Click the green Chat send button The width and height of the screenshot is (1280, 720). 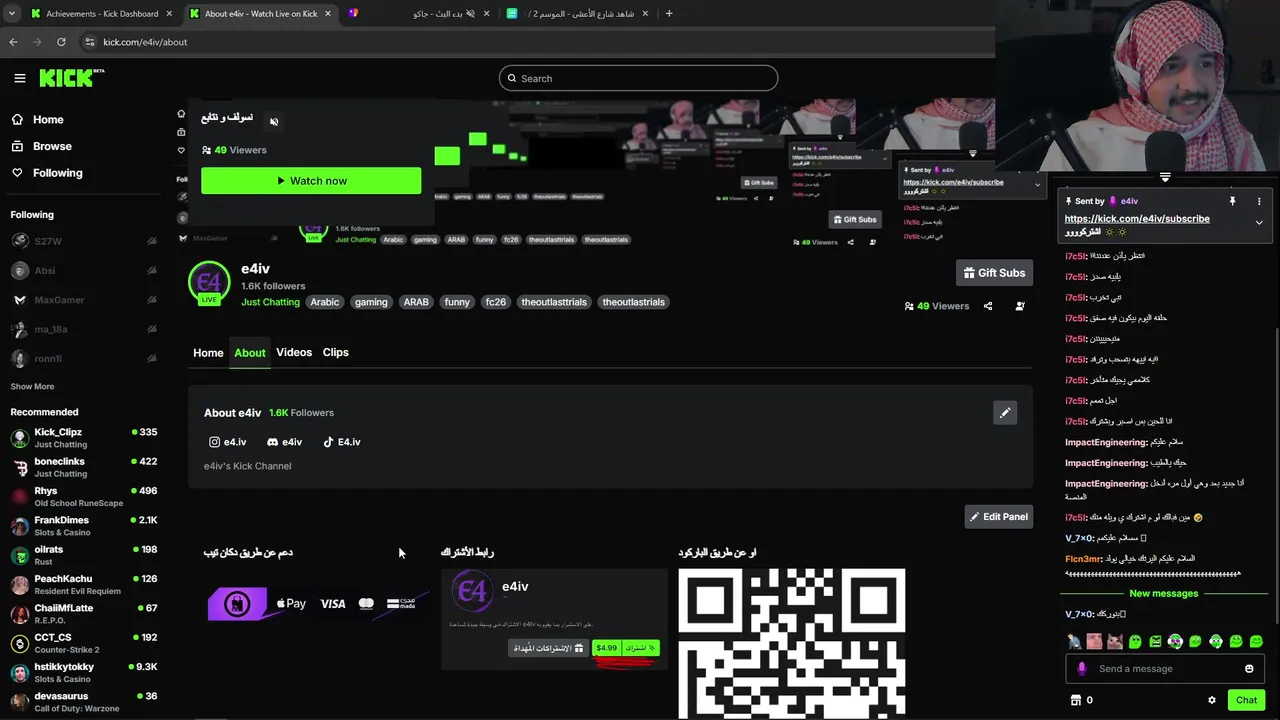(x=1246, y=700)
